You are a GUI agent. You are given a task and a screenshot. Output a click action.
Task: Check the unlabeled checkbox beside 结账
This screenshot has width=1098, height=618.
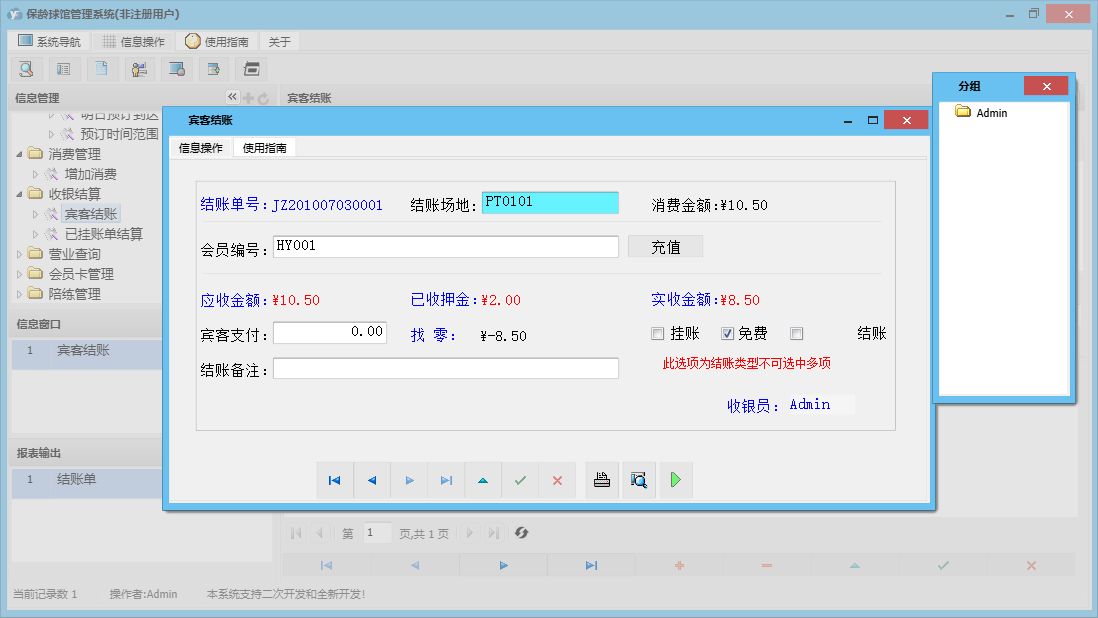coord(797,333)
